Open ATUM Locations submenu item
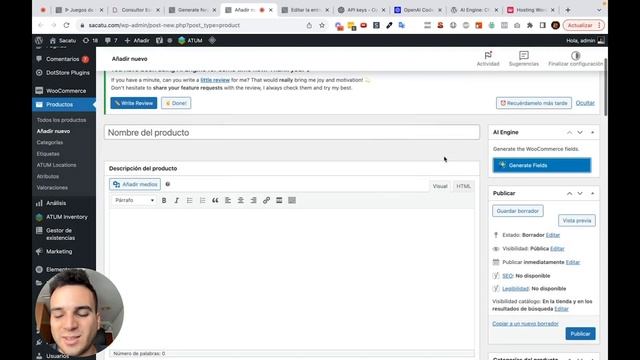The height and width of the screenshot is (360, 640). (x=56, y=165)
